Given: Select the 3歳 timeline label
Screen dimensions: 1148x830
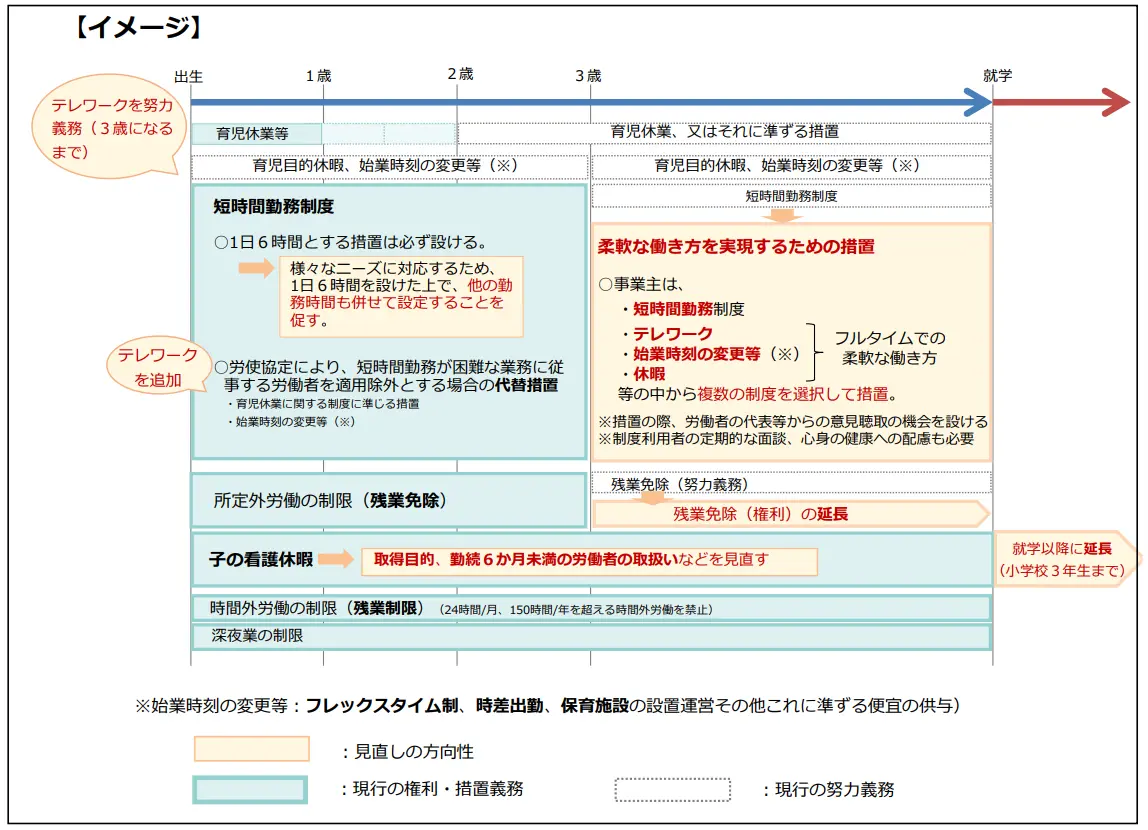Looking at the screenshot, I should (588, 75).
